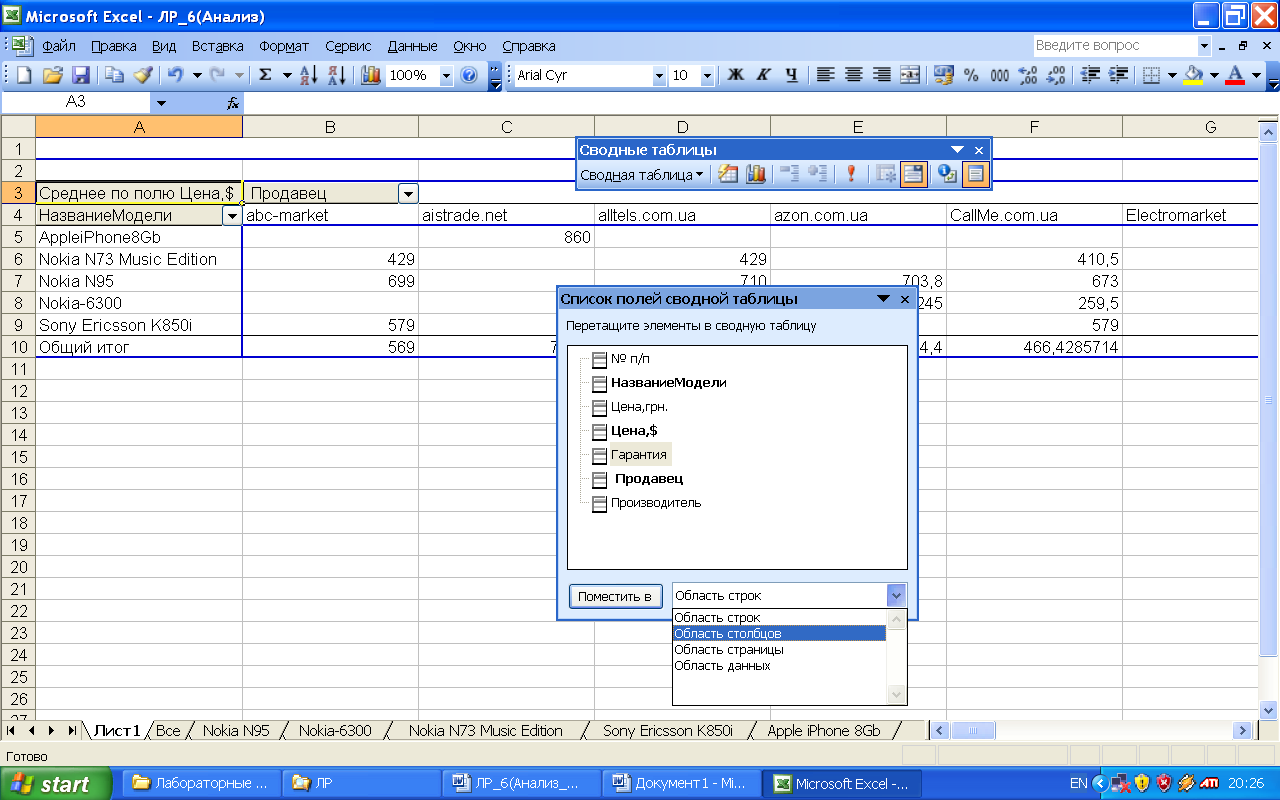
Task: Select Производитель field in list
Action: [656, 502]
